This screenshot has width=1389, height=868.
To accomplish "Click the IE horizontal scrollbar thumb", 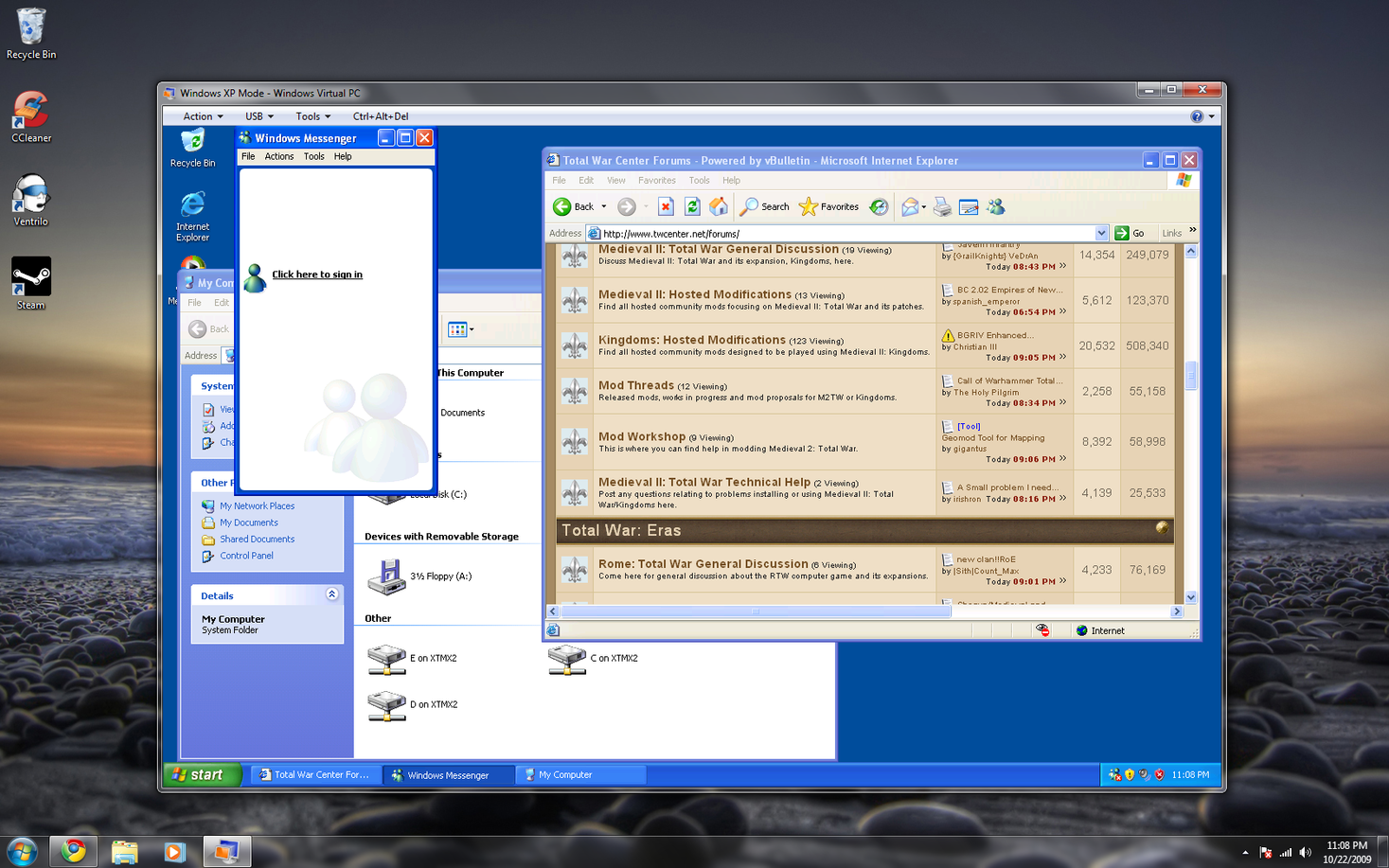I will click(x=755, y=611).
